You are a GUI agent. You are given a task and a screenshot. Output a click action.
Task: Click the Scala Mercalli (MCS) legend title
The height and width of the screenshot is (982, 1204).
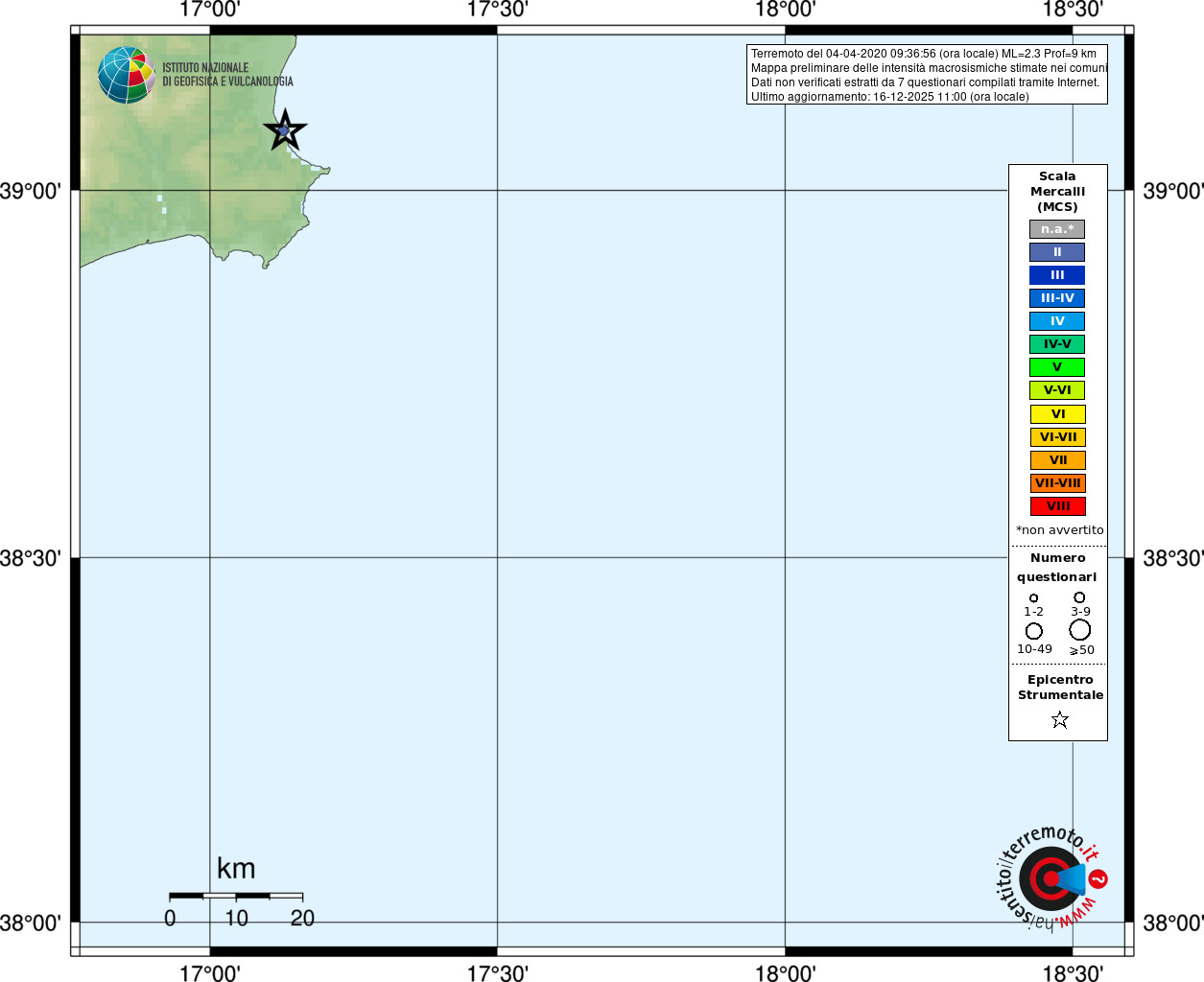pos(1057,192)
